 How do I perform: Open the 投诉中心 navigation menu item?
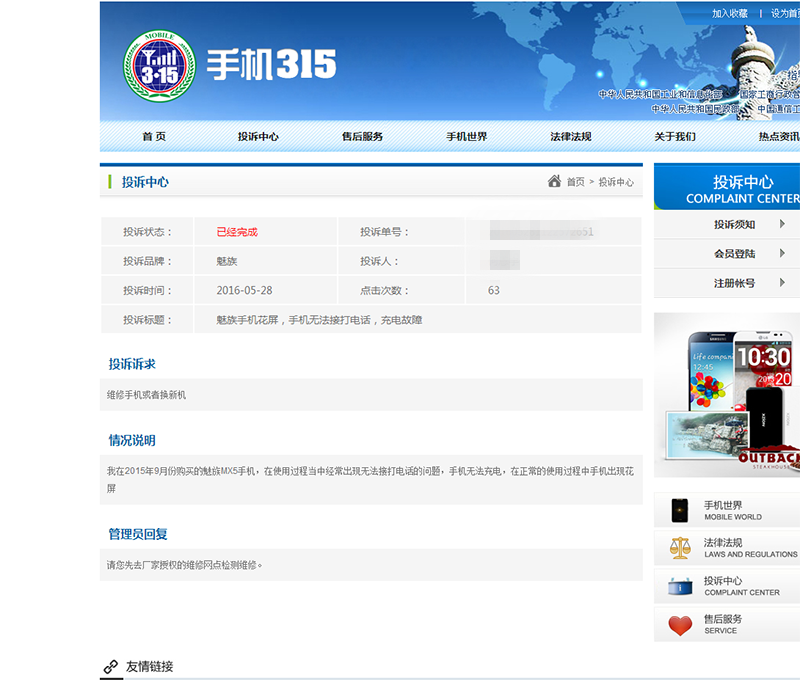tap(258, 136)
